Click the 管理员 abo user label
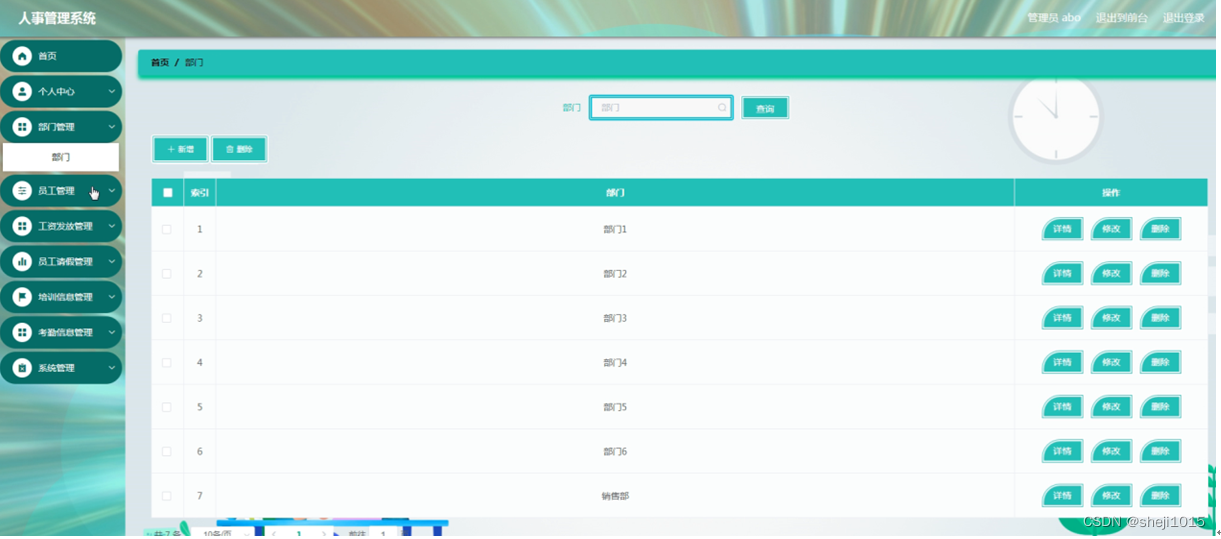Viewport: 1221px width, 539px height. coord(1054,18)
